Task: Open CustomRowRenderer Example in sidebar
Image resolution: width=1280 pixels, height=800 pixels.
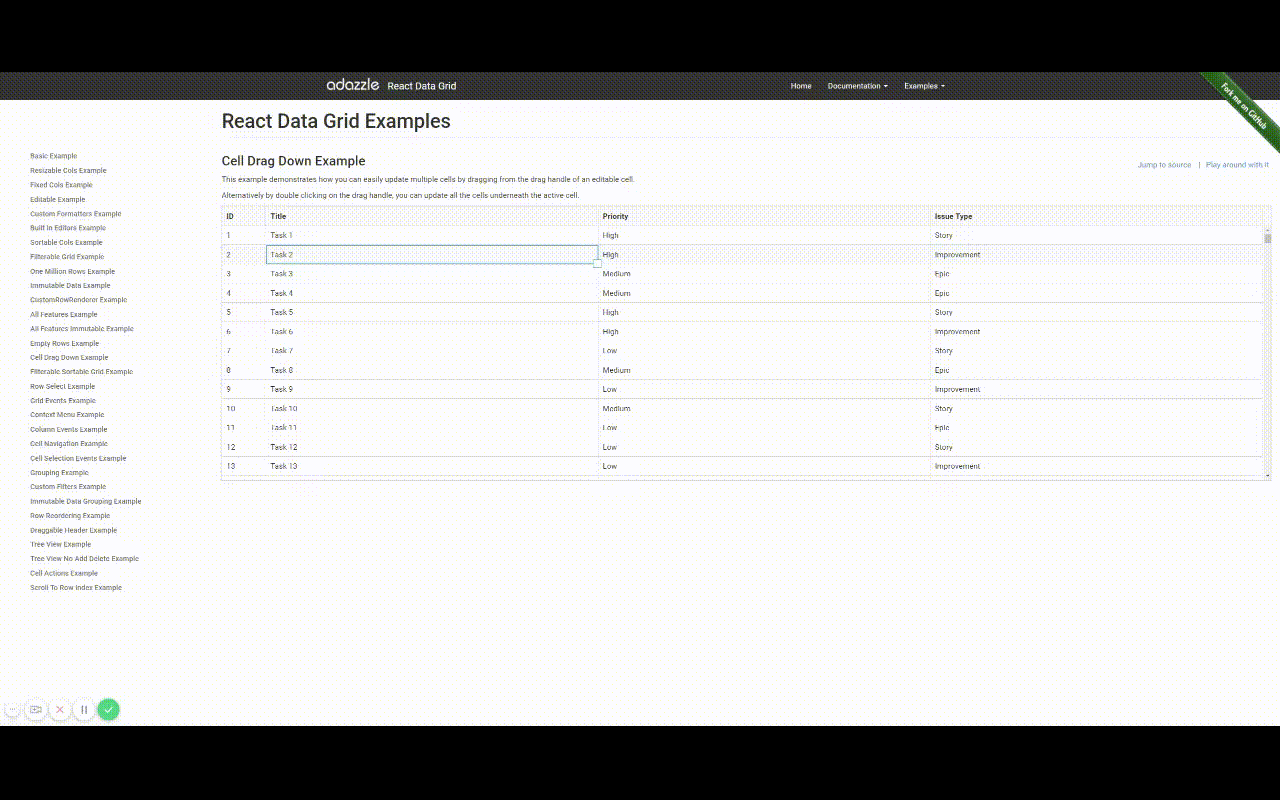Action: (x=78, y=300)
